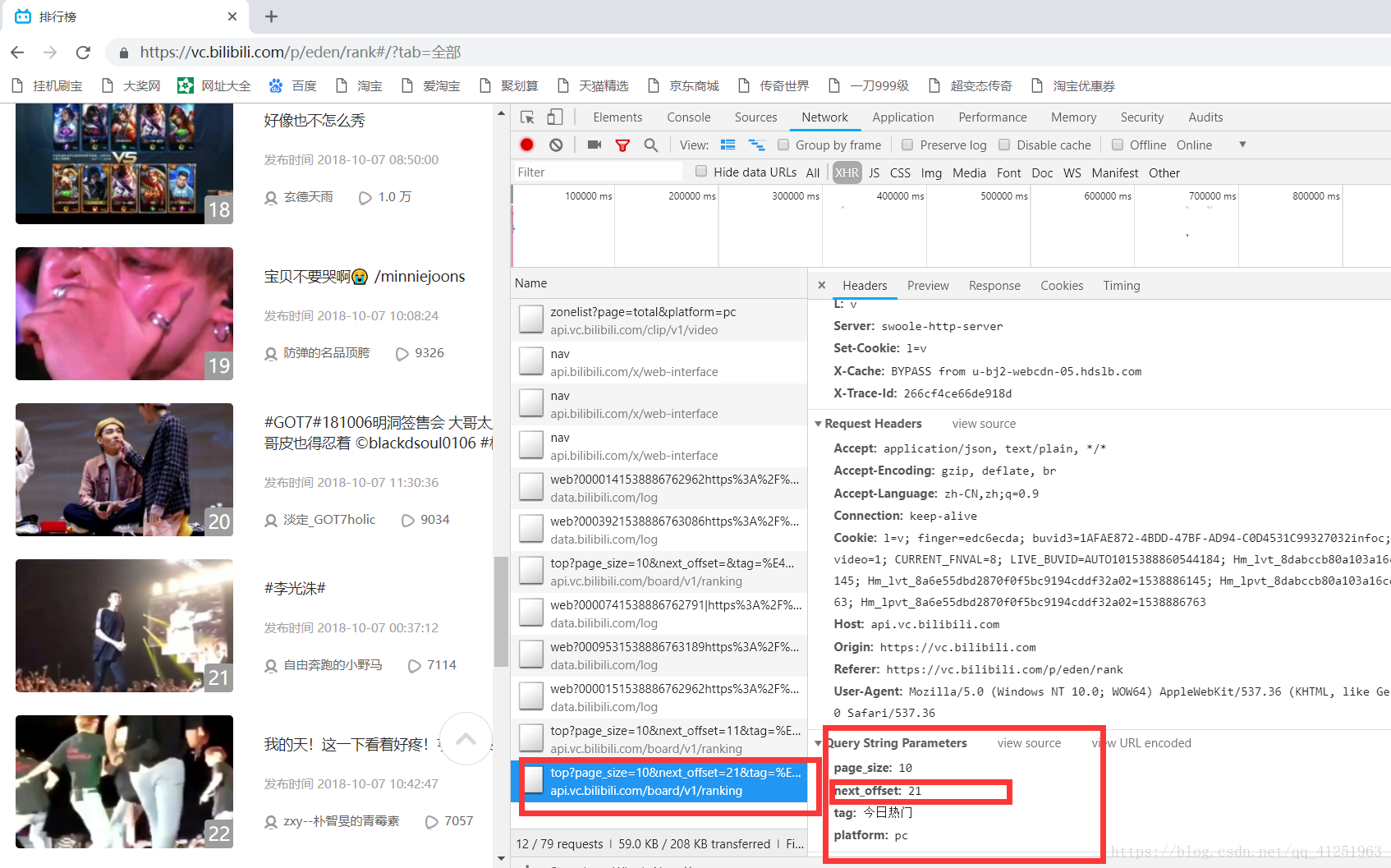Click the site padlock icon

(x=124, y=53)
